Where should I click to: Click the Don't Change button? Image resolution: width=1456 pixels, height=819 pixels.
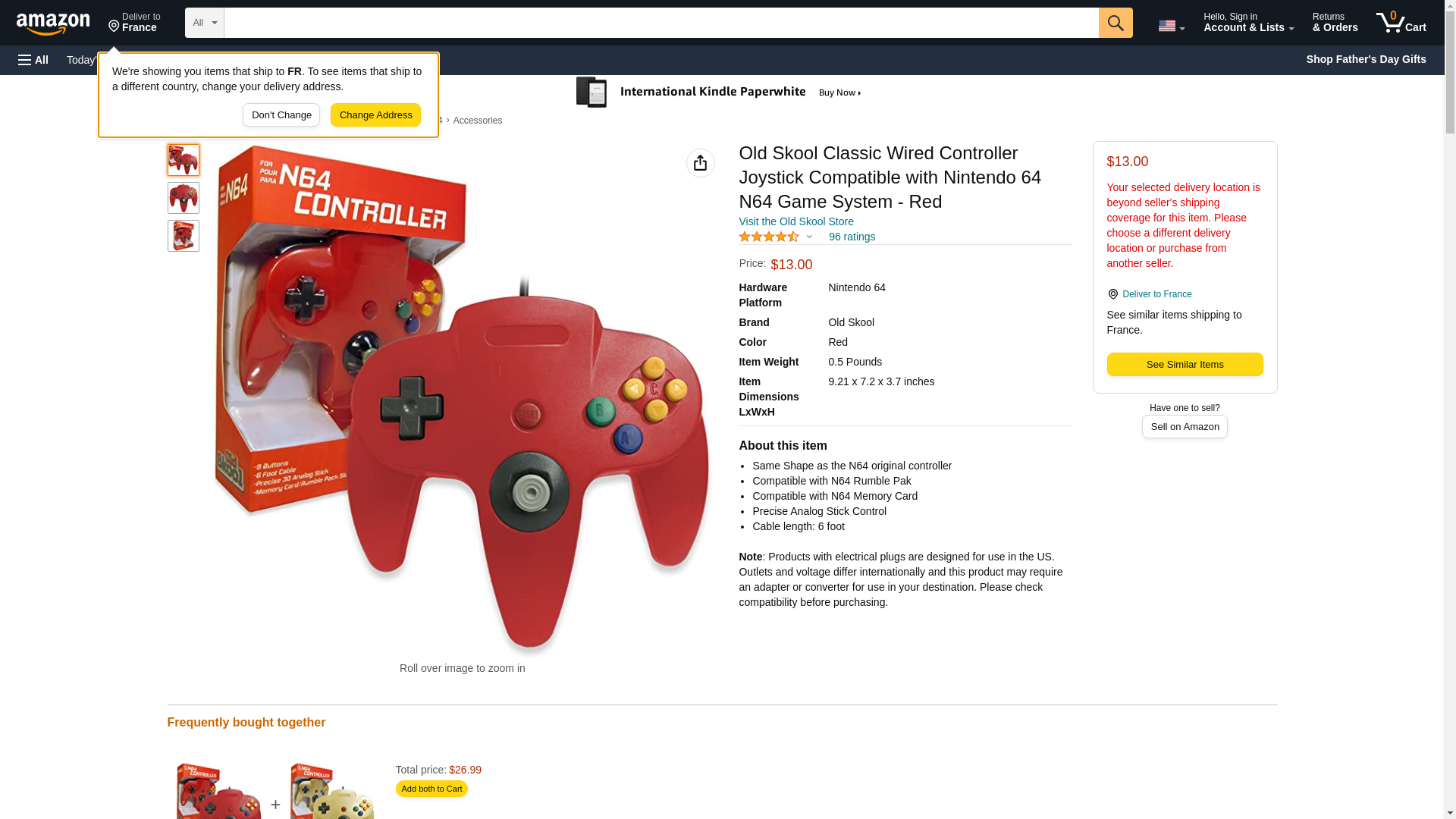click(281, 115)
